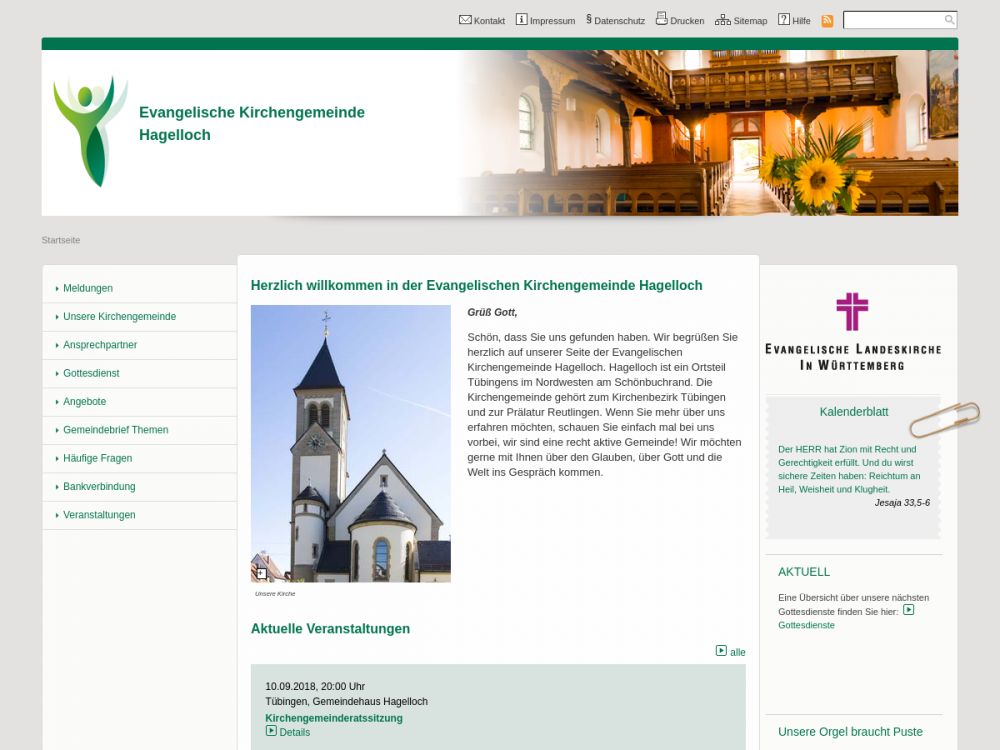
Task: Click the Hilfe question mark icon
Action: [784, 19]
